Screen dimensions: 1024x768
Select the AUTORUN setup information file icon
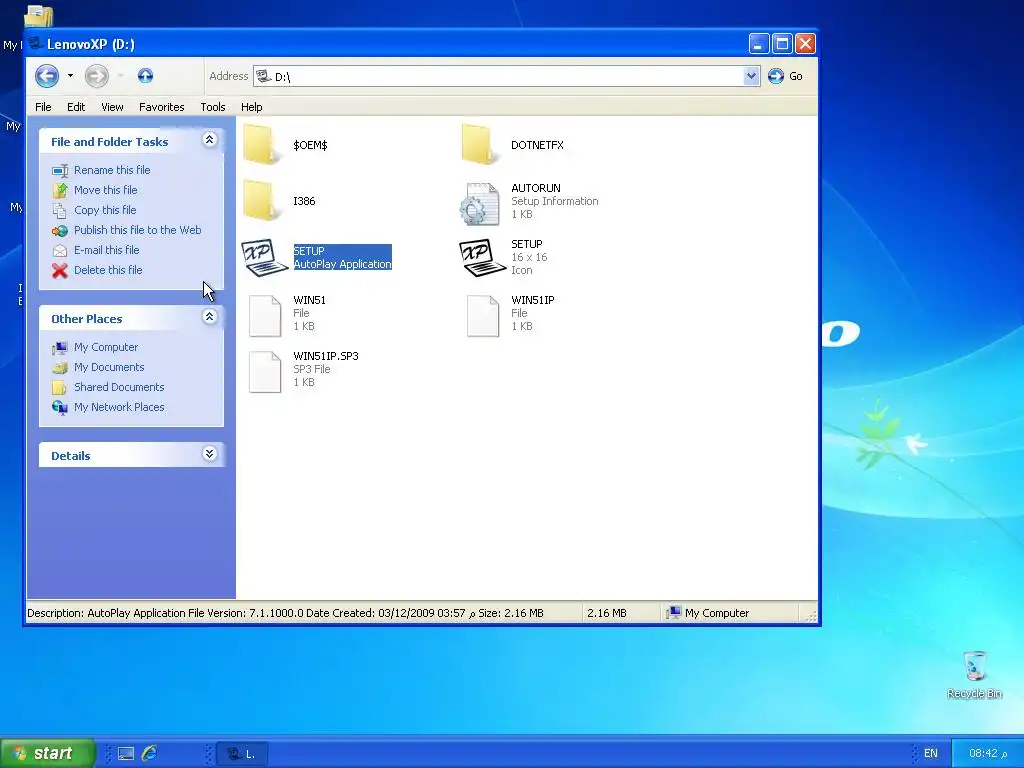[480, 203]
